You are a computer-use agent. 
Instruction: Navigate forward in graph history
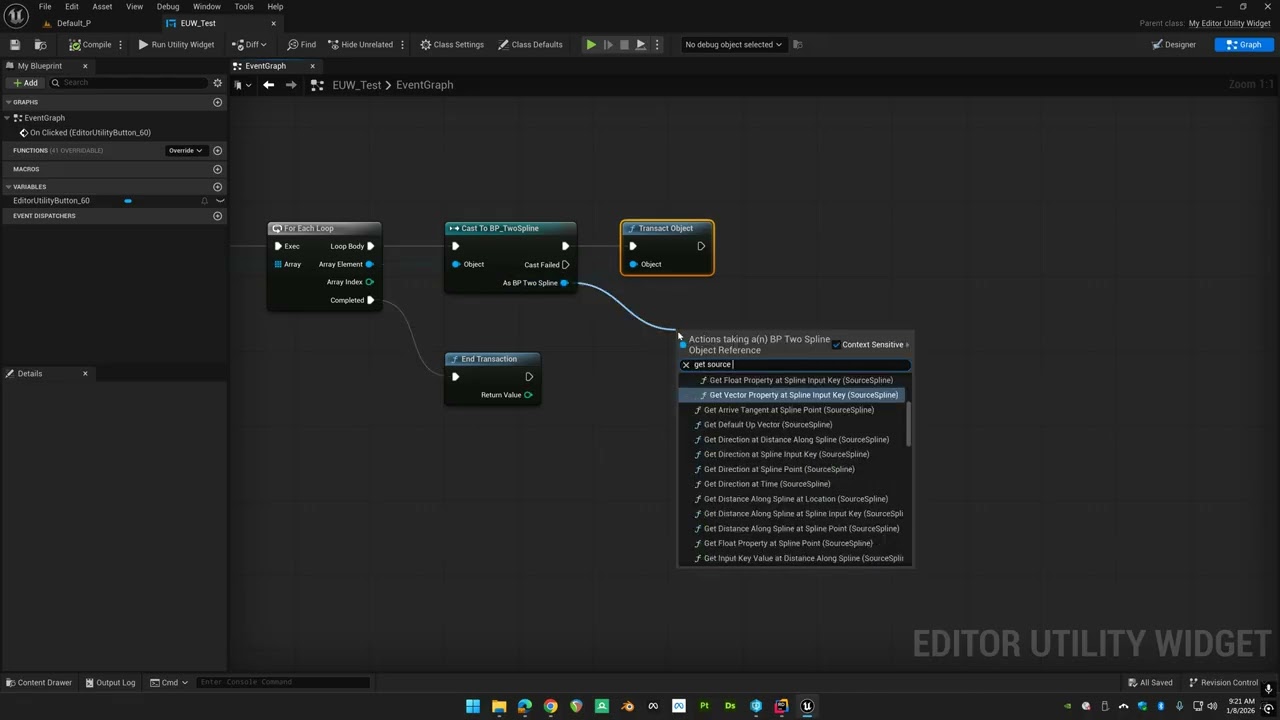coord(291,85)
